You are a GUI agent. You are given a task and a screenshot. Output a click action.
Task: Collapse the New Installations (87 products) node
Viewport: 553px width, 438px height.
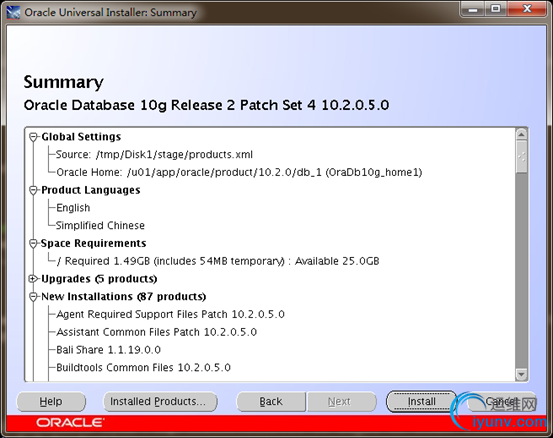pos(33,297)
